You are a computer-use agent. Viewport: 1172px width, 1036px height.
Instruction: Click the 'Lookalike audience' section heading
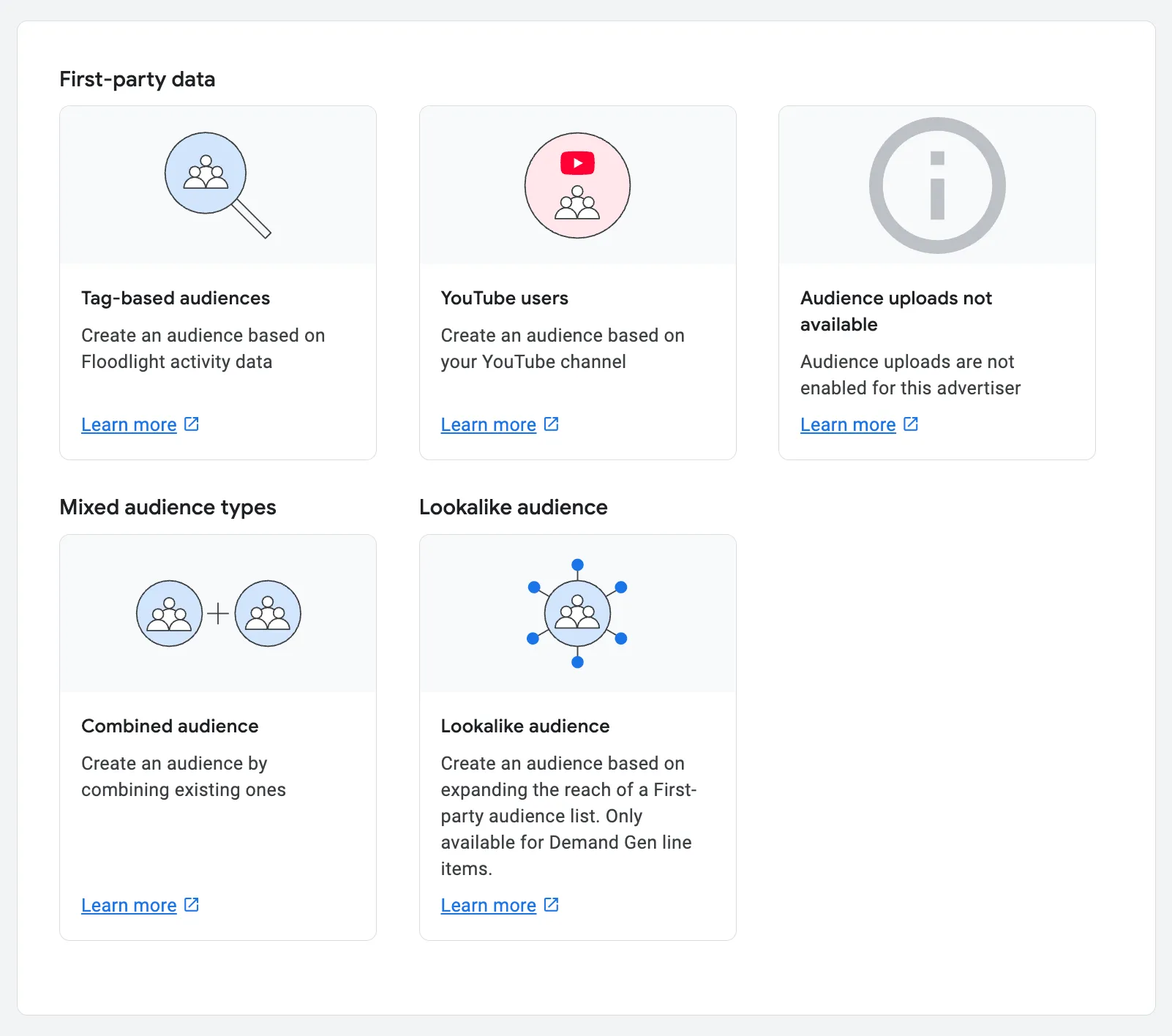(x=513, y=507)
